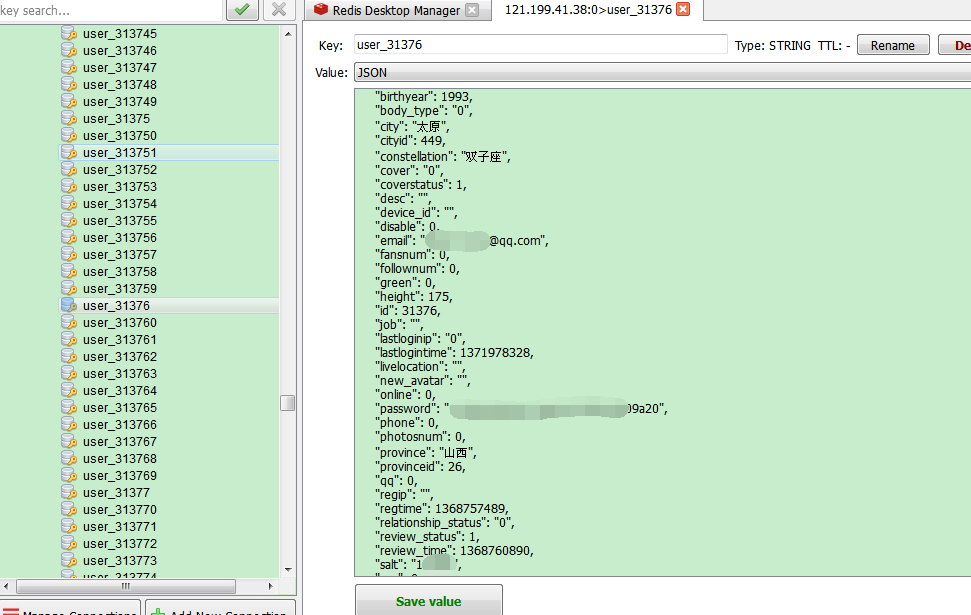
Task: Open Manage Connections
Action: 71,609
